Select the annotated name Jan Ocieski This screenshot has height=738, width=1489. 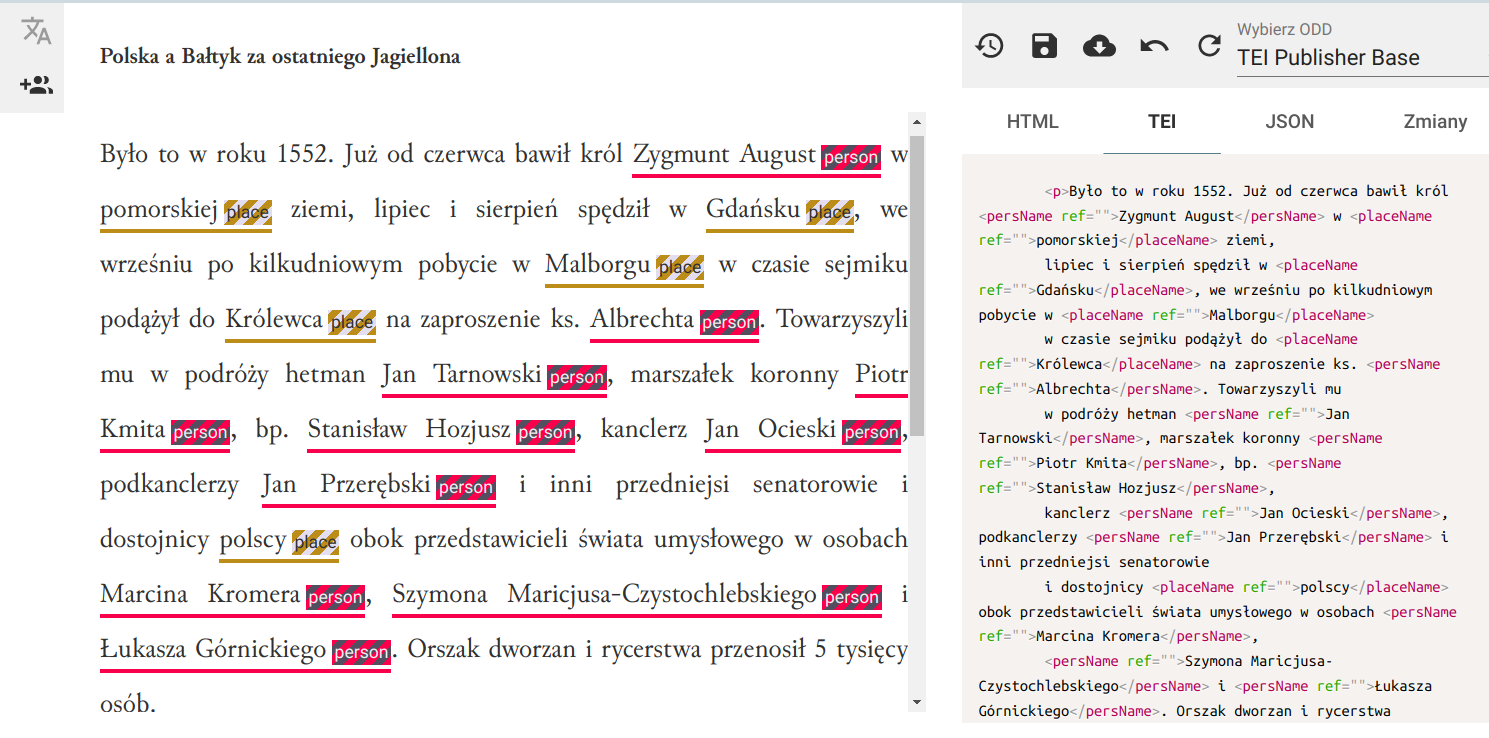point(771,430)
